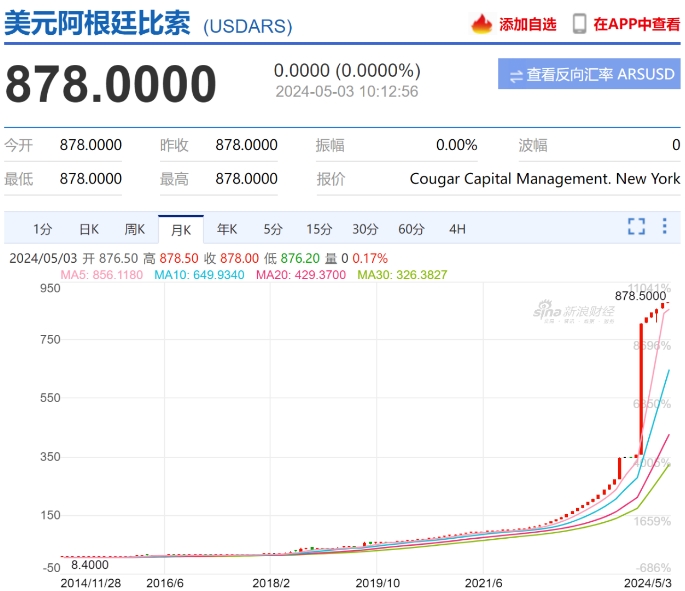Switch to 1分 chart tab
The height and width of the screenshot is (591, 685).
point(42,228)
